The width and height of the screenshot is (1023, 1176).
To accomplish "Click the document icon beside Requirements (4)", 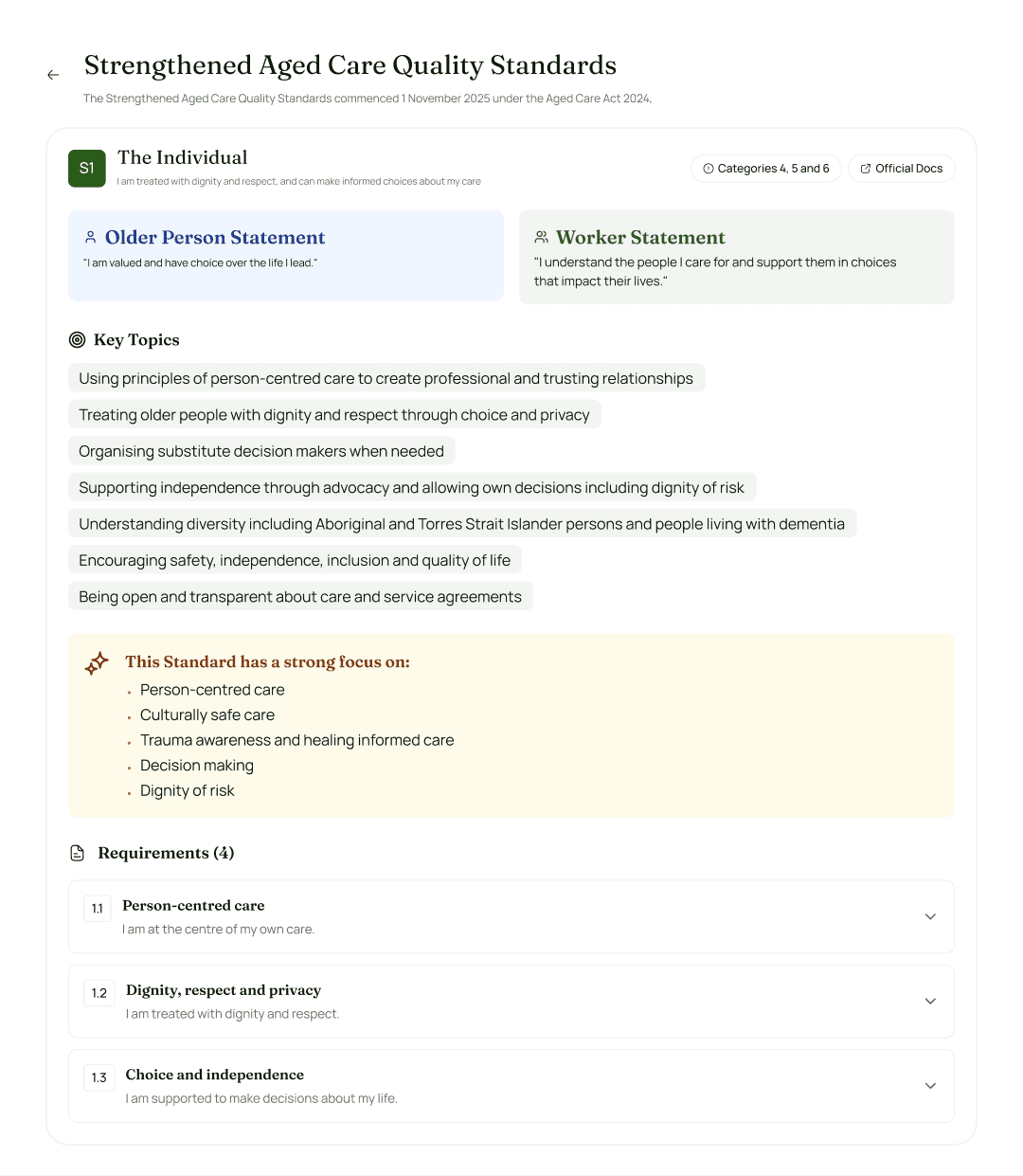I will 77,852.
